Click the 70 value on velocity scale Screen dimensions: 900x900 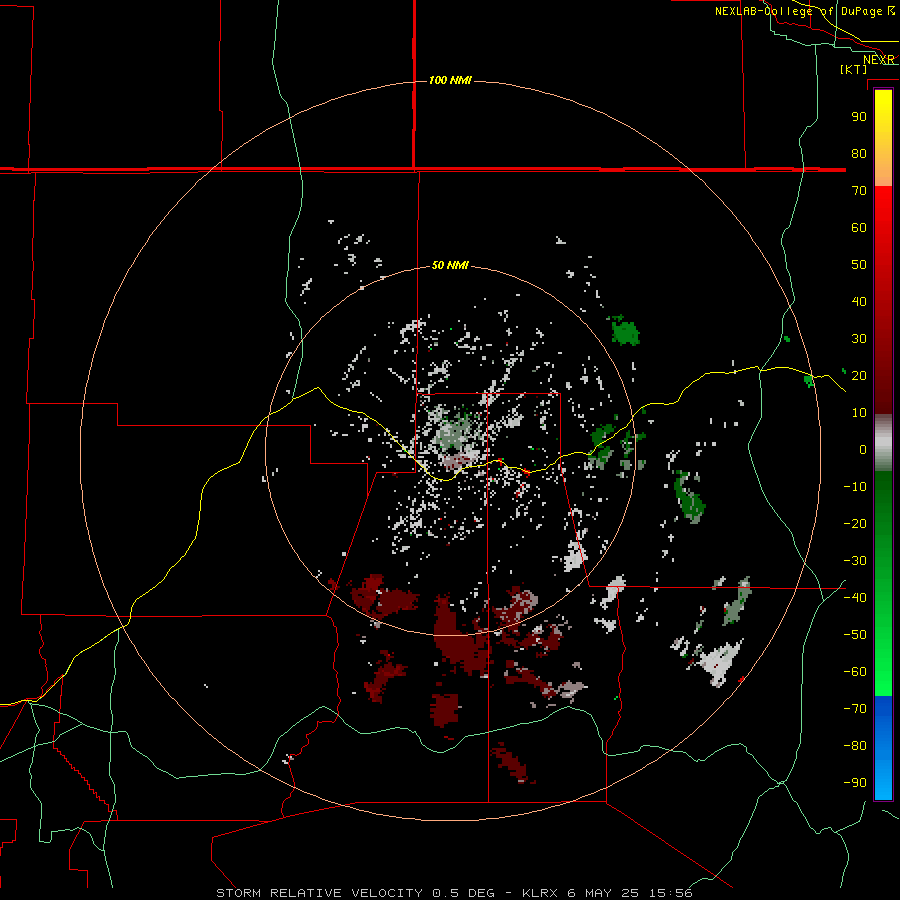click(x=859, y=191)
